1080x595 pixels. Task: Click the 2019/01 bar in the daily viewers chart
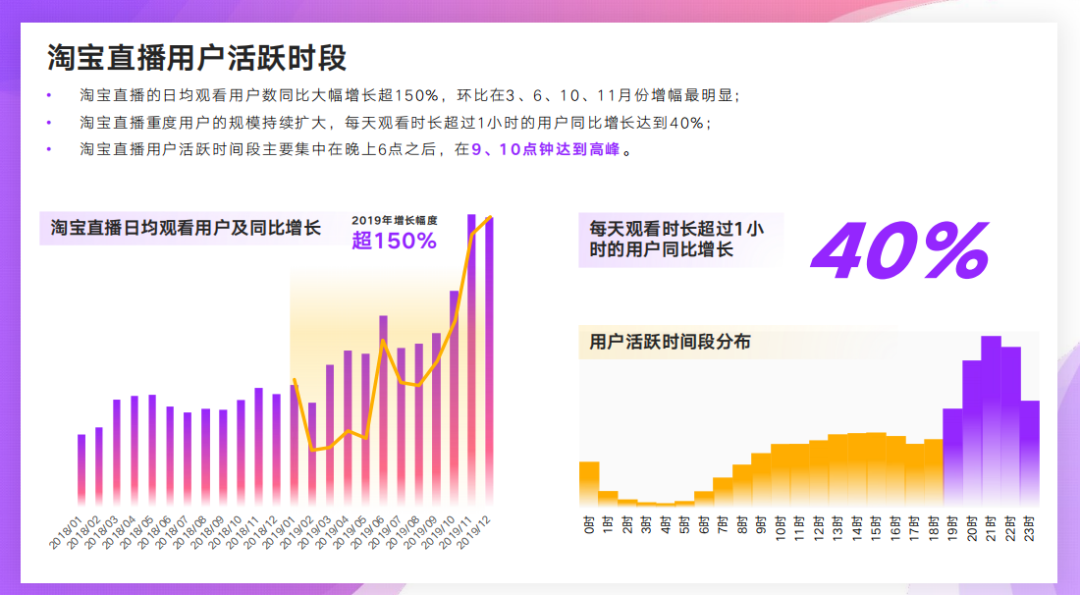294,445
